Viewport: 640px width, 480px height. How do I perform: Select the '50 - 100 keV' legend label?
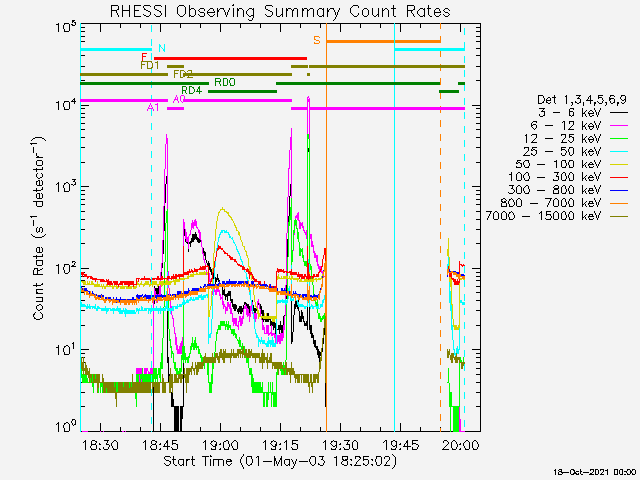pyautogui.click(x=558, y=164)
